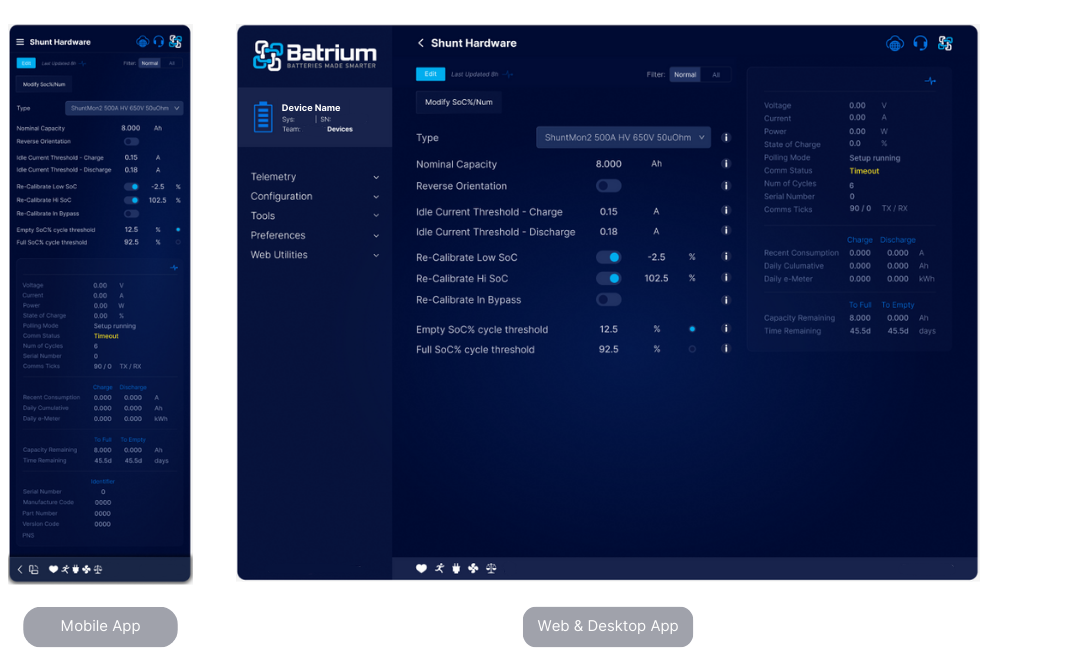Switch filter to All tab
Image resolution: width=1080 pixels, height=650 pixels.
718,74
